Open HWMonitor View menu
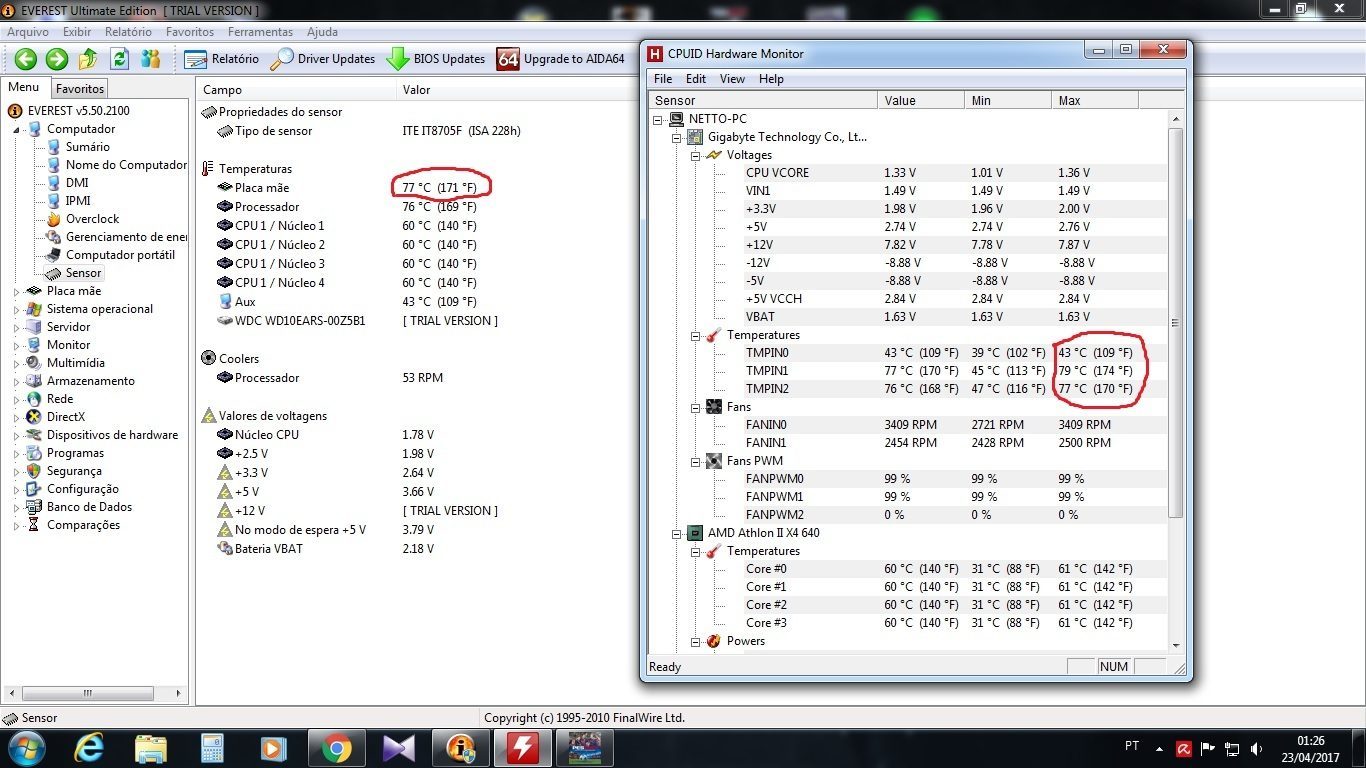The width and height of the screenshot is (1366, 768). (x=732, y=79)
